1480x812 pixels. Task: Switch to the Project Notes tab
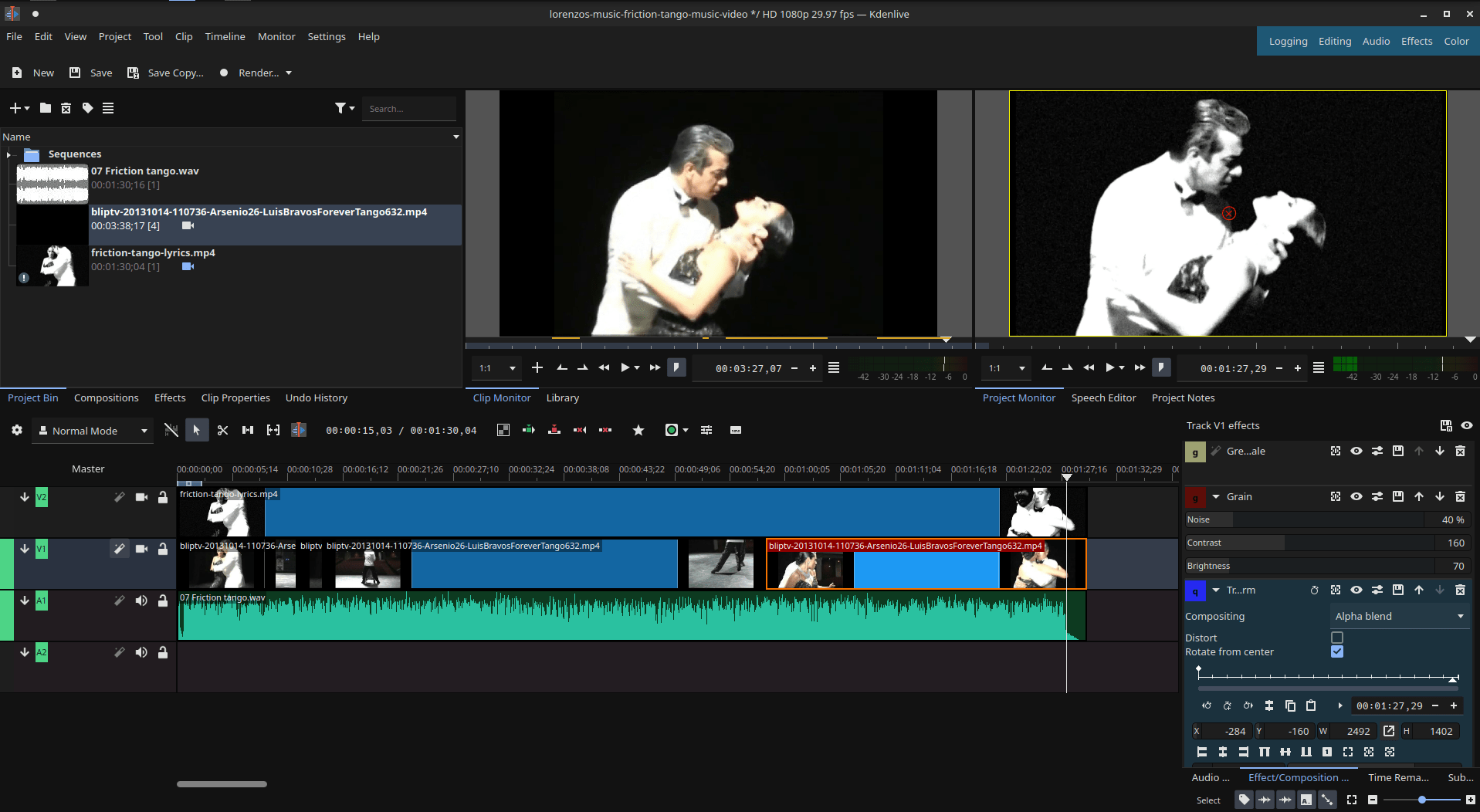click(x=1183, y=398)
